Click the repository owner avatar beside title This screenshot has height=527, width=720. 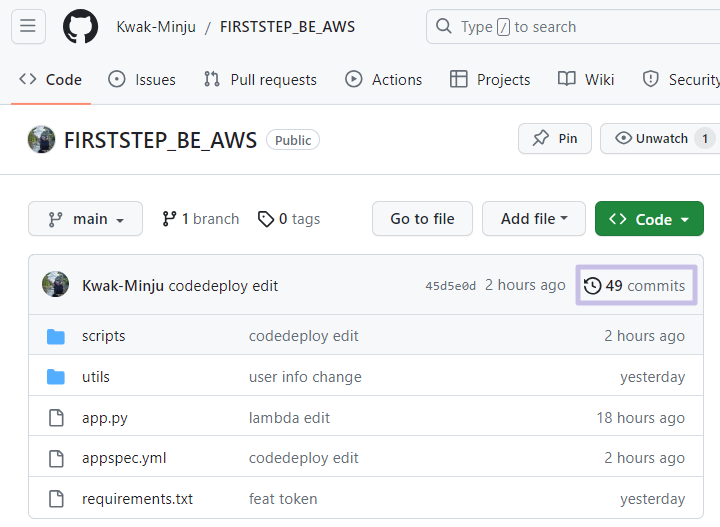pos(41,140)
